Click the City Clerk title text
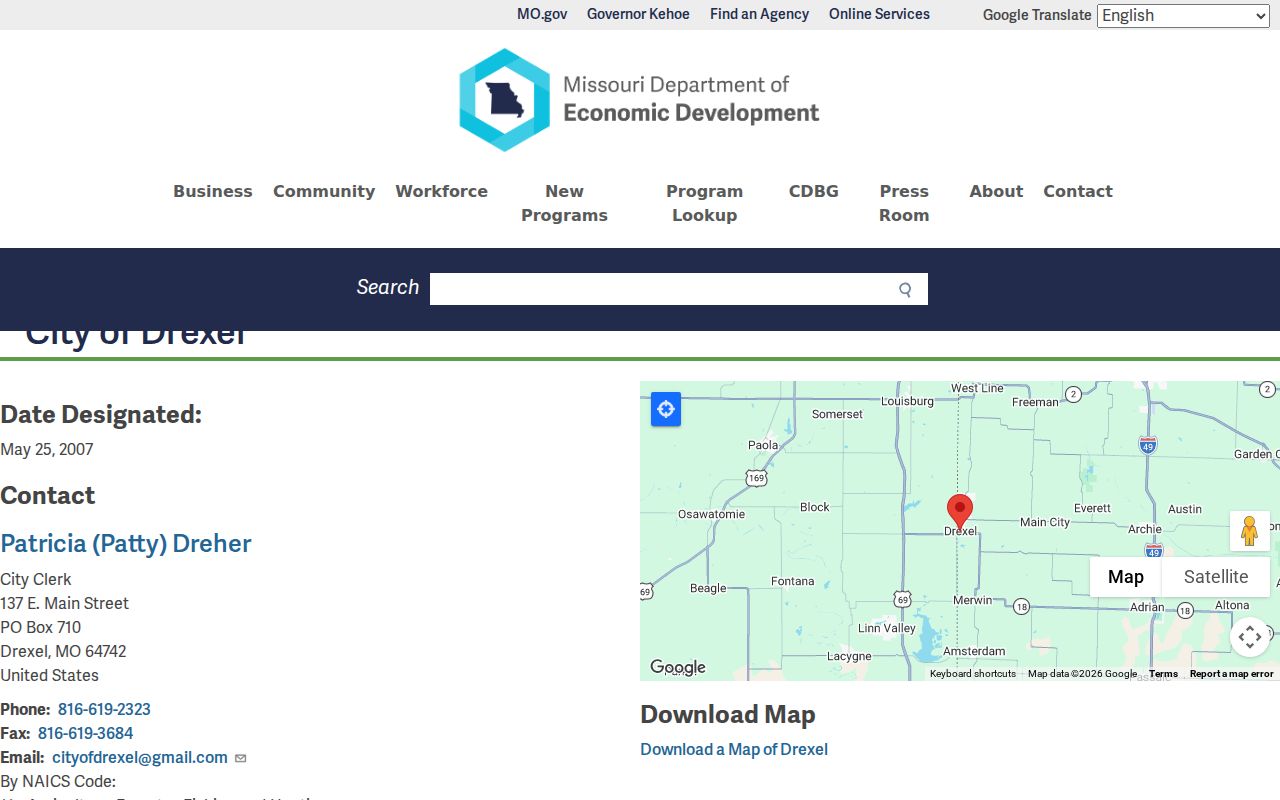This screenshot has width=1280, height=800. pos(36,579)
